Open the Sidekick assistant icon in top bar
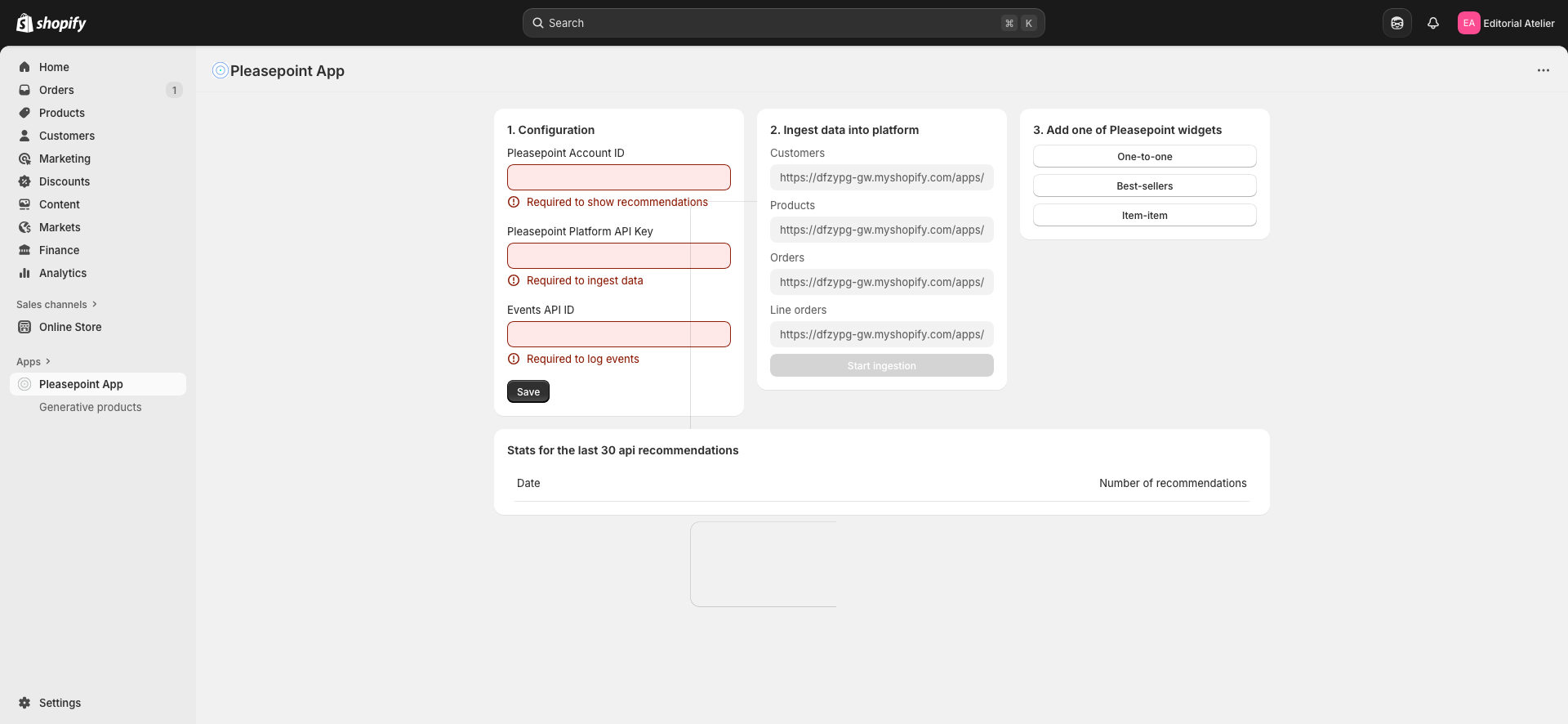 [1396, 23]
